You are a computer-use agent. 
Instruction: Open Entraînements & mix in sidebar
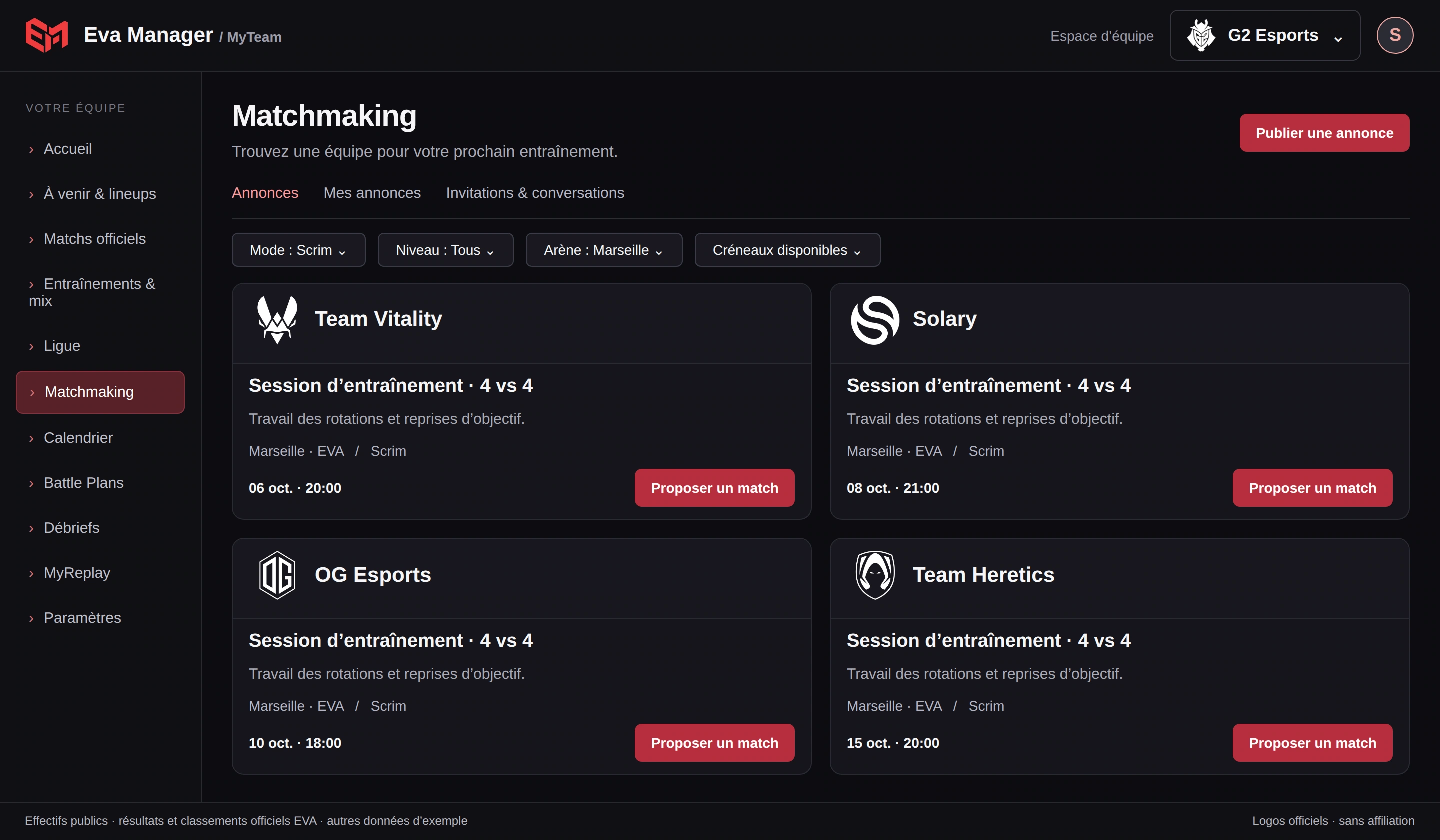click(x=100, y=292)
